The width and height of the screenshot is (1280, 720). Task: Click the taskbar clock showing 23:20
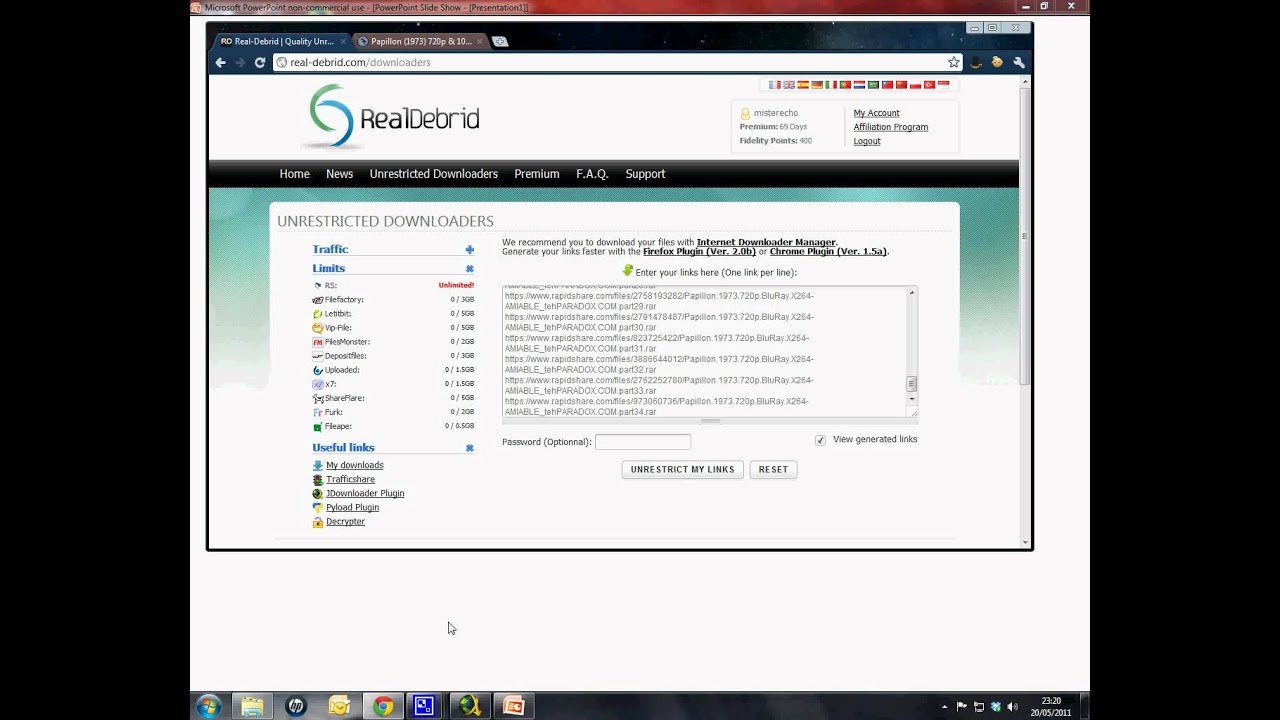point(1050,706)
